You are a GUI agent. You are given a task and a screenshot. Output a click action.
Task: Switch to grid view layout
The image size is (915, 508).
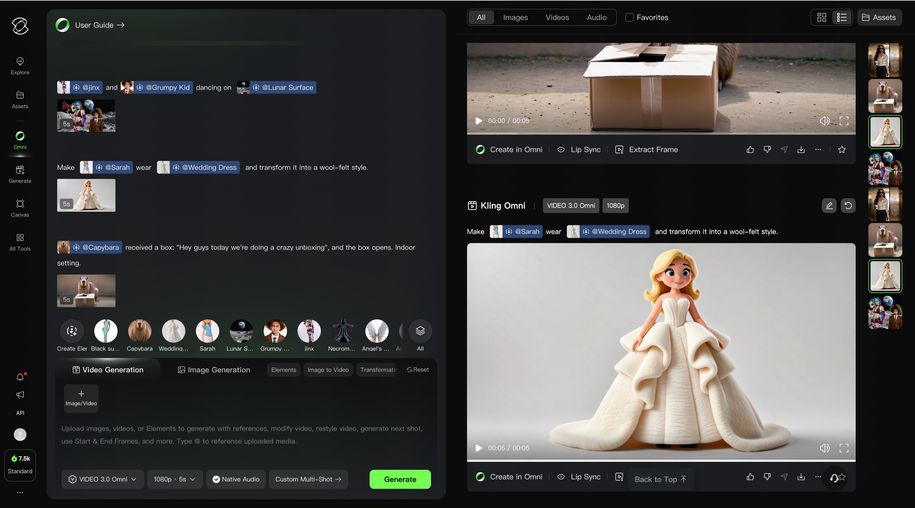pos(821,17)
